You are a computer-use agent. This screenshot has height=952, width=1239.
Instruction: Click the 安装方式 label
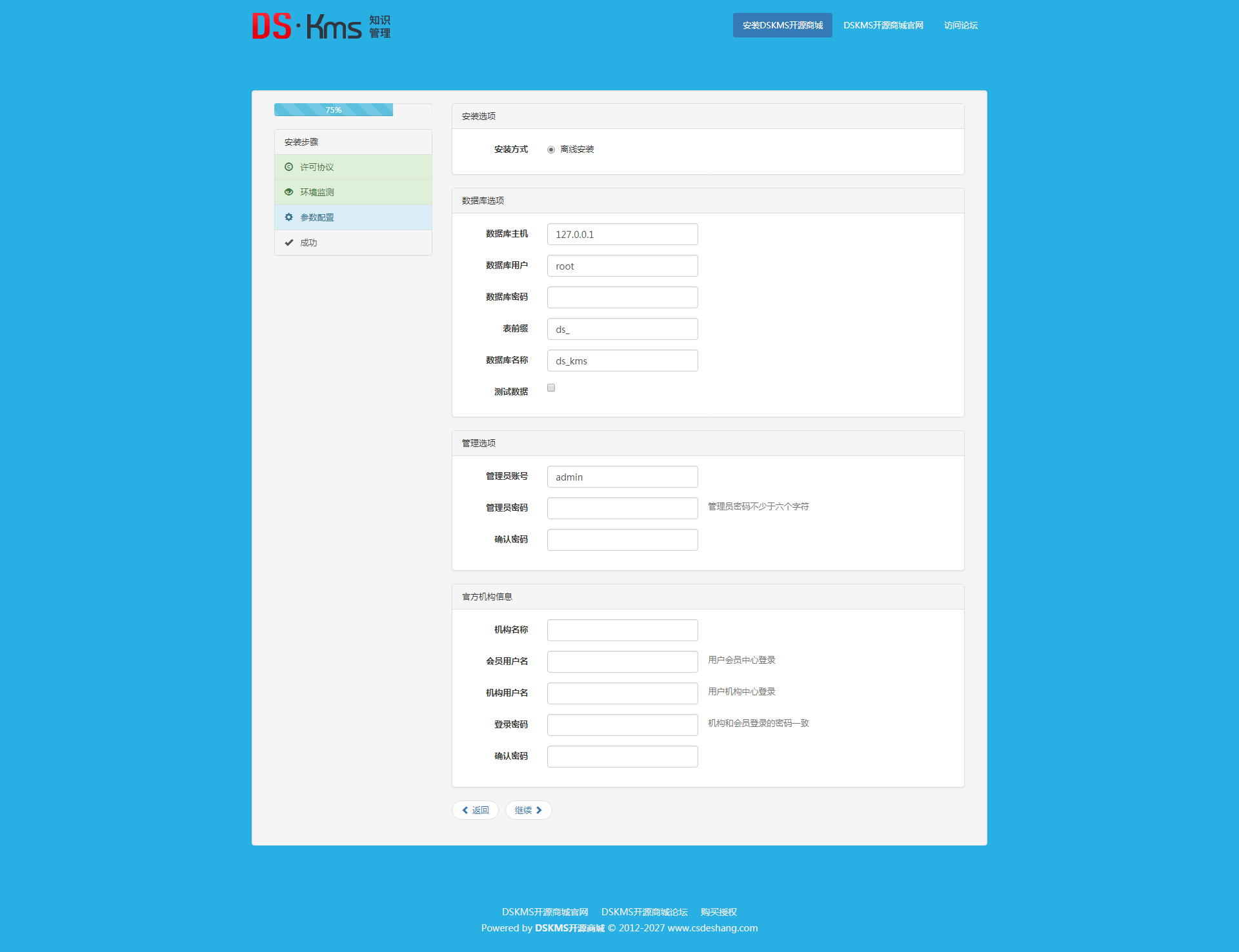click(x=511, y=150)
